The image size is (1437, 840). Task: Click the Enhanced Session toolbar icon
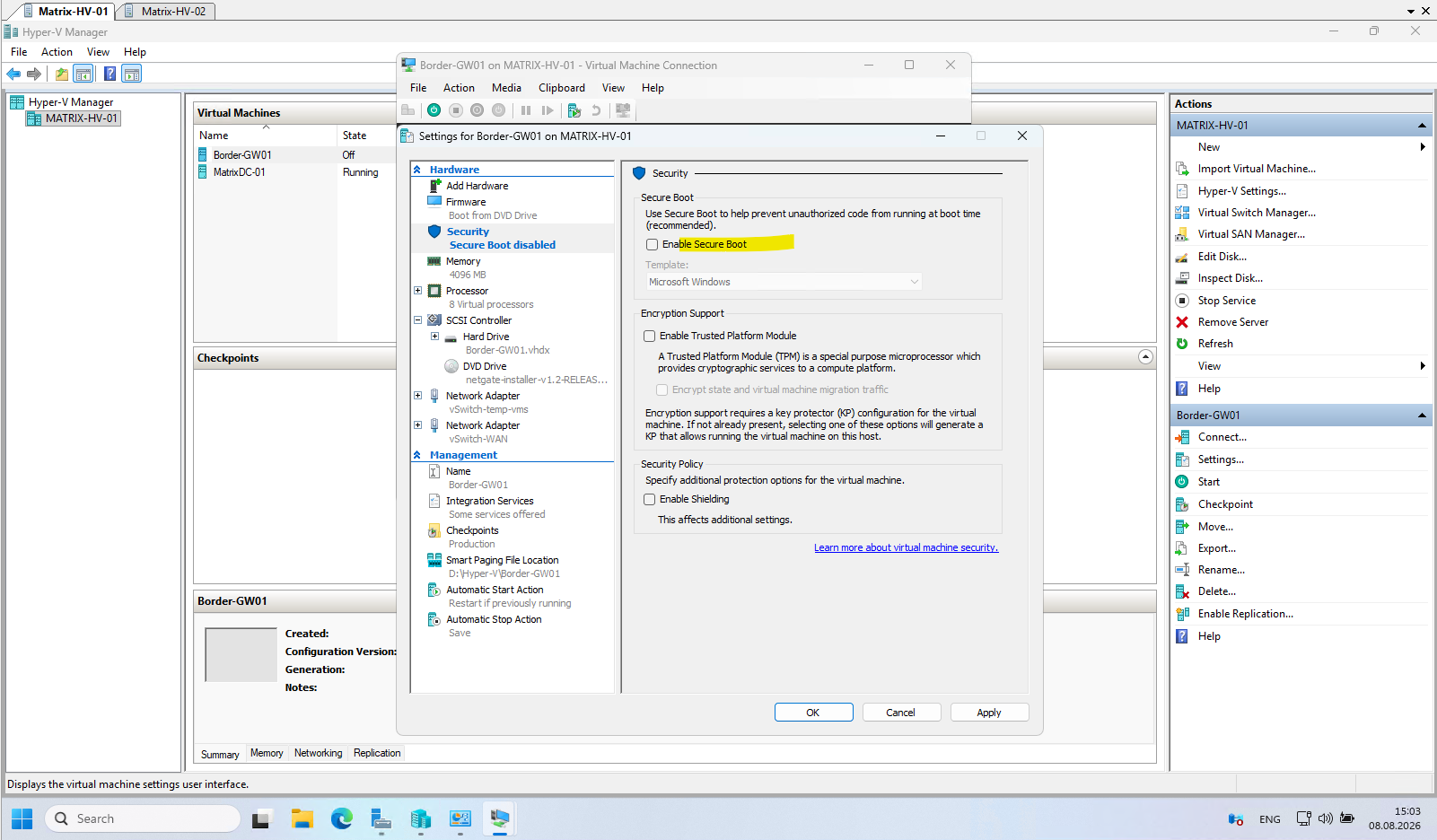(x=623, y=110)
